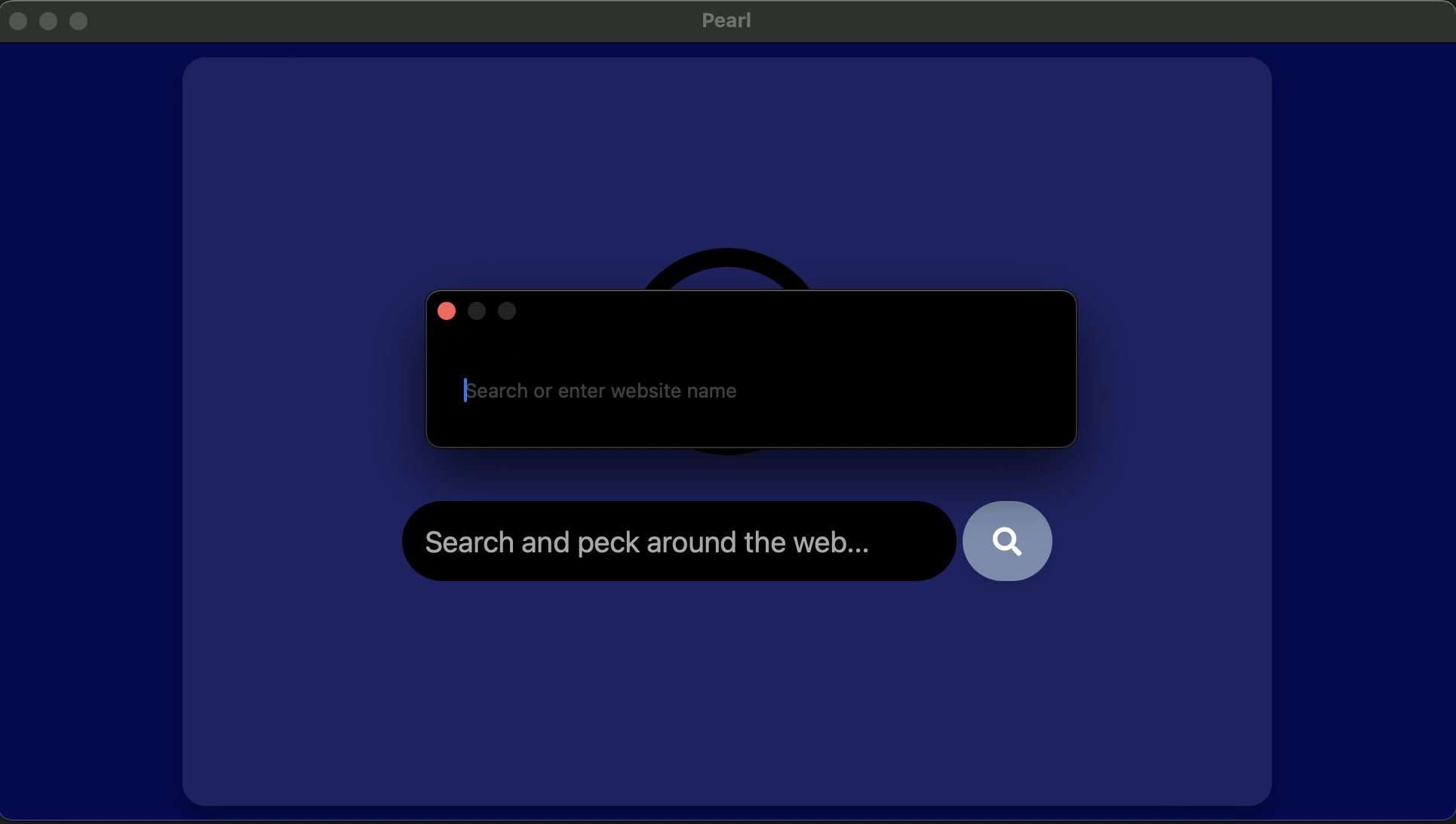Screen dimensions: 1456x824
Task: Click the partially hidden Pearl bird logo
Action: click(726, 272)
